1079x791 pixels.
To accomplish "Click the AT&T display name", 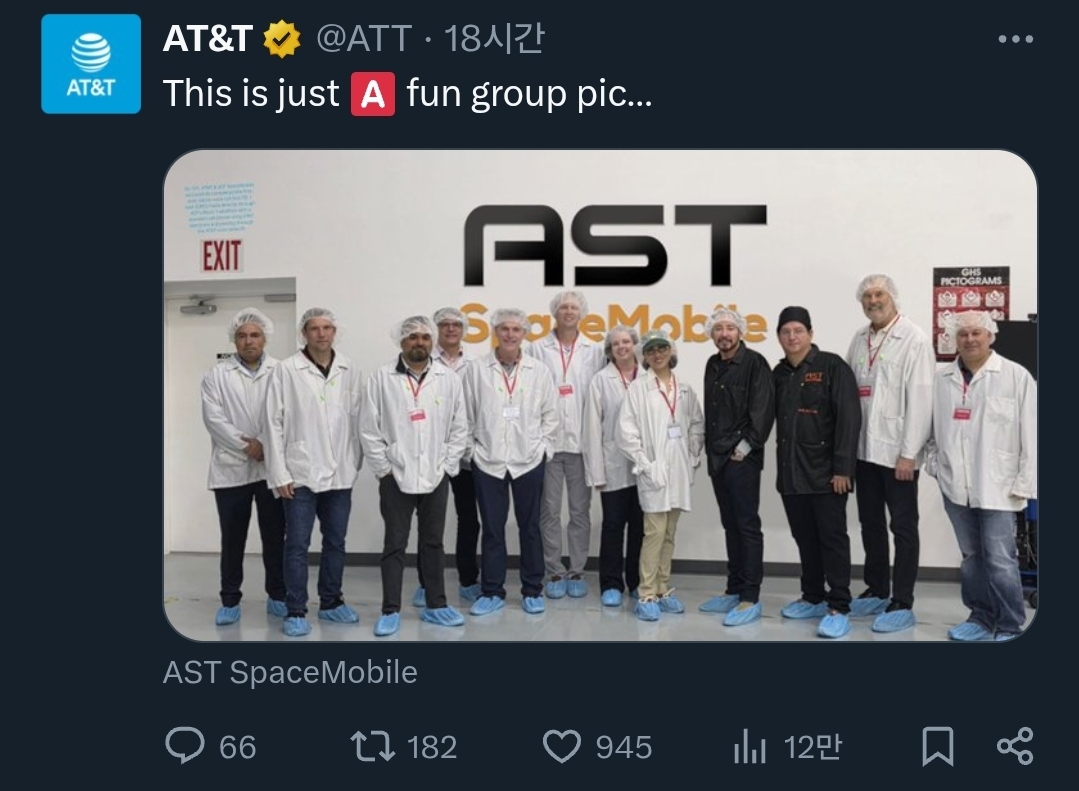I will coord(207,39).
